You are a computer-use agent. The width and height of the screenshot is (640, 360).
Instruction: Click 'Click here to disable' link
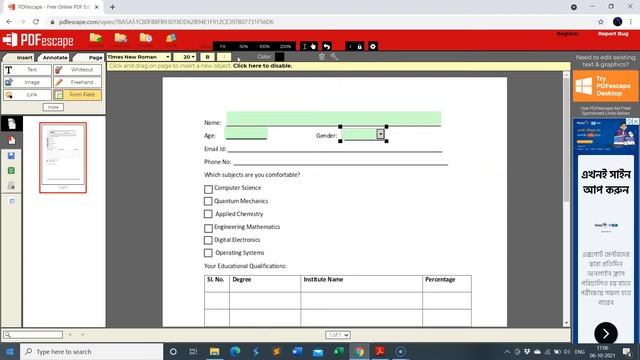(x=262, y=66)
